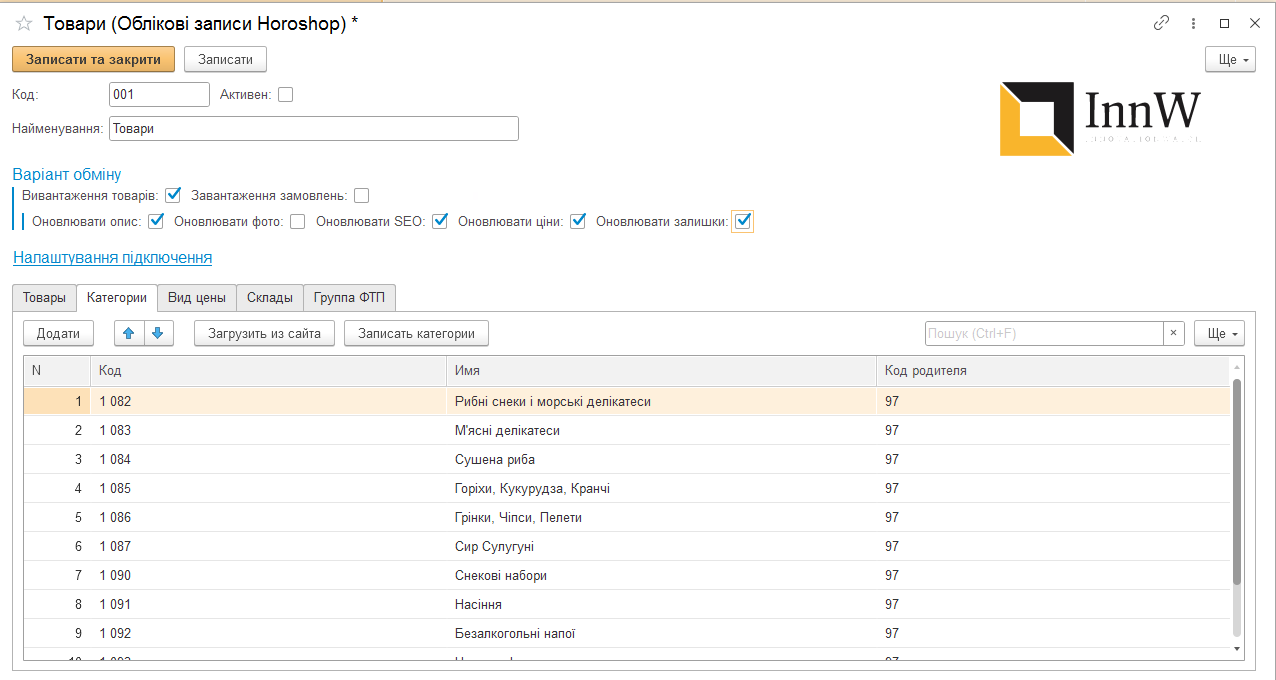Screen dimensions: 1276x680
Task: Add form to favorites with star icon
Action: [x=24, y=23]
